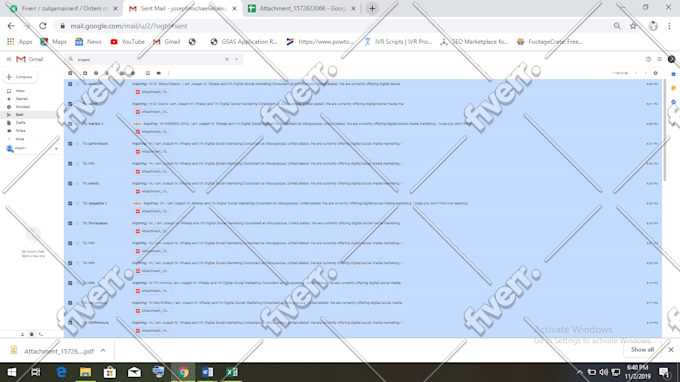The height and width of the screenshot is (382, 680).
Task: Uncheck the email addressed to rwgazette
Action: tap(70, 204)
